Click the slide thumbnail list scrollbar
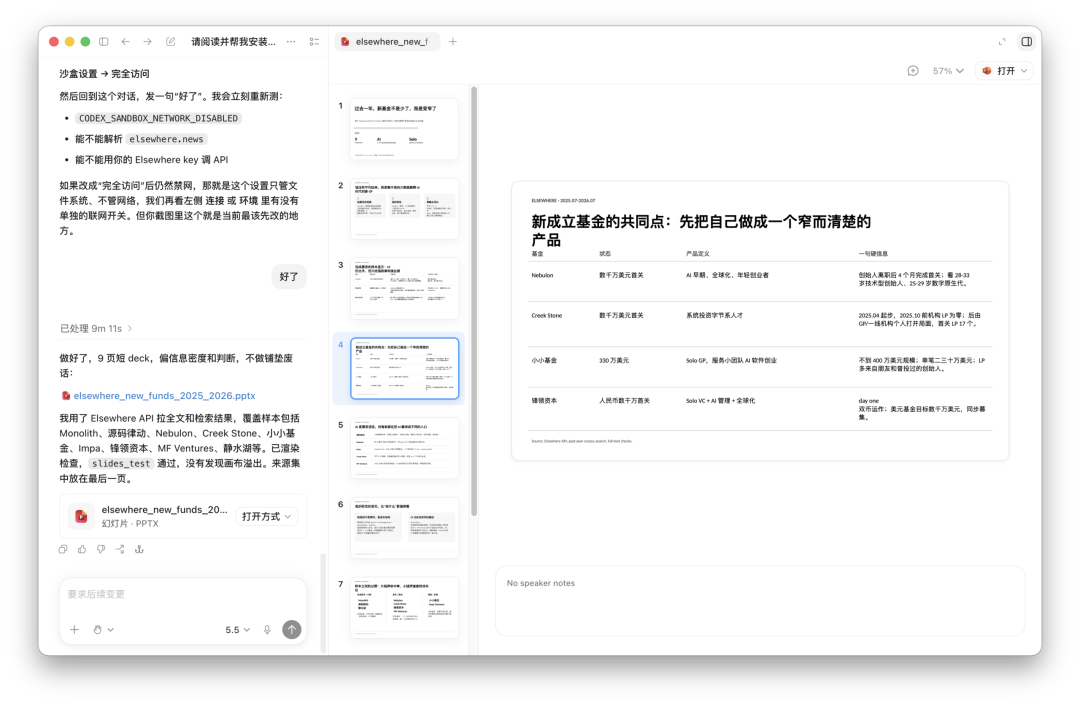The width and height of the screenshot is (1080, 706). tap(473, 301)
